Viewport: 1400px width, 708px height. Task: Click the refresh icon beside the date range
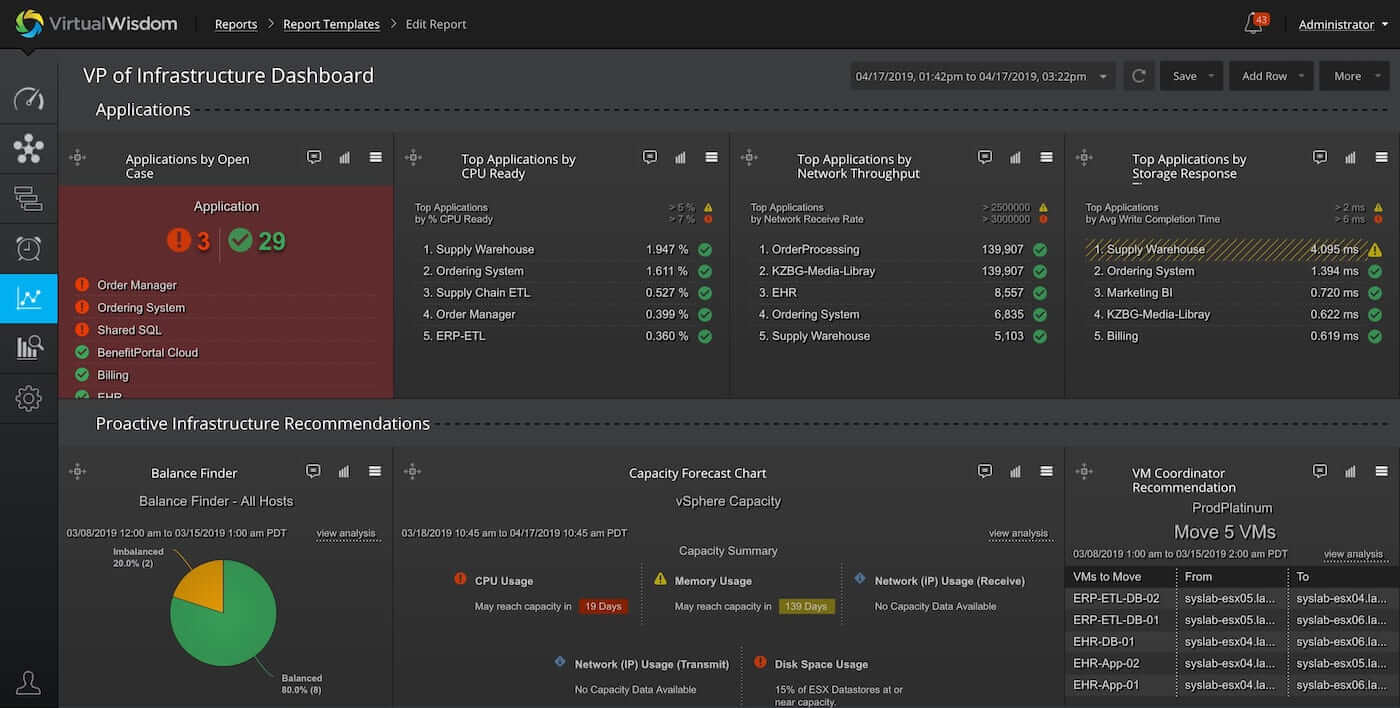[1138, 76]
